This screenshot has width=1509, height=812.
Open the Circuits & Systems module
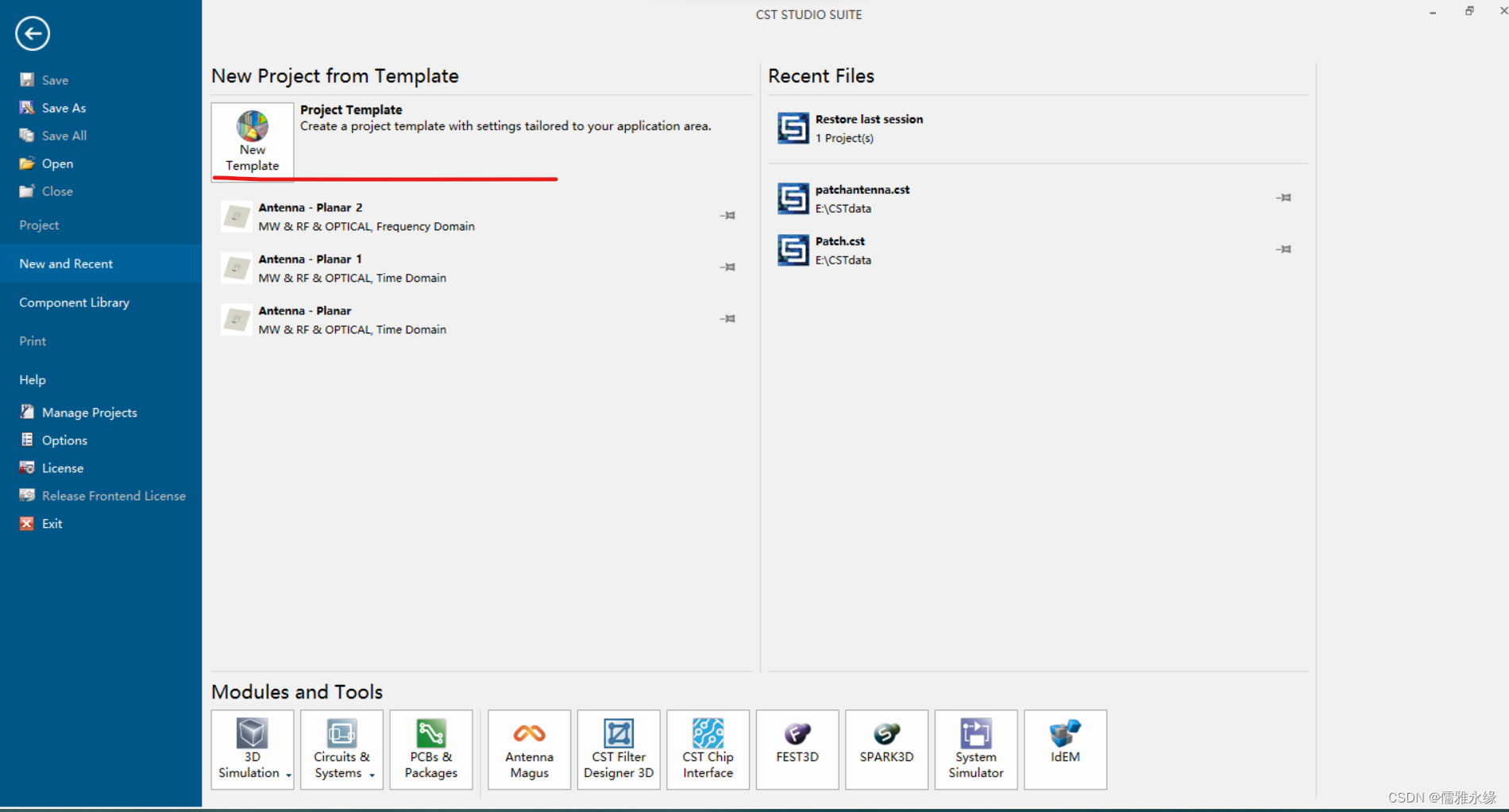coord(342,749)
